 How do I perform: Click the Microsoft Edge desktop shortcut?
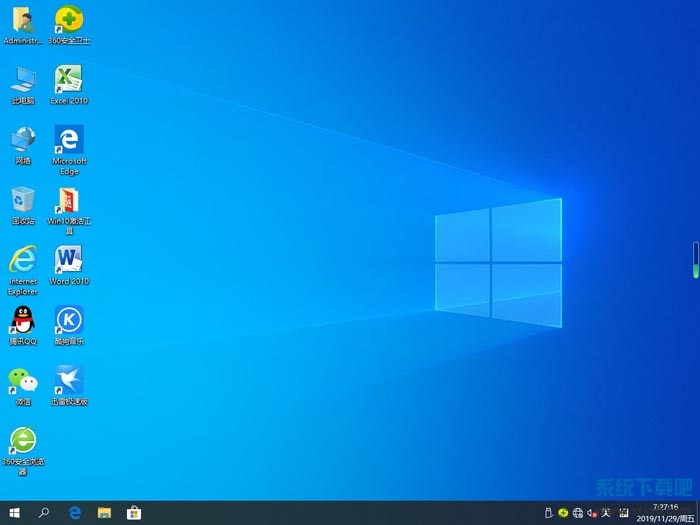pos(68,140)
